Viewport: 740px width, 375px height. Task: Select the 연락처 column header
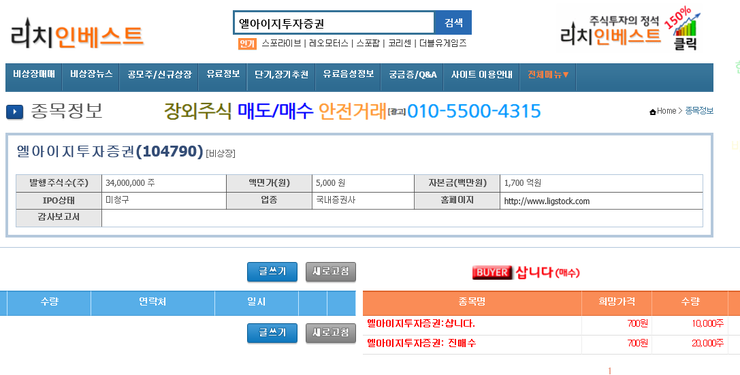pos(152,302)
